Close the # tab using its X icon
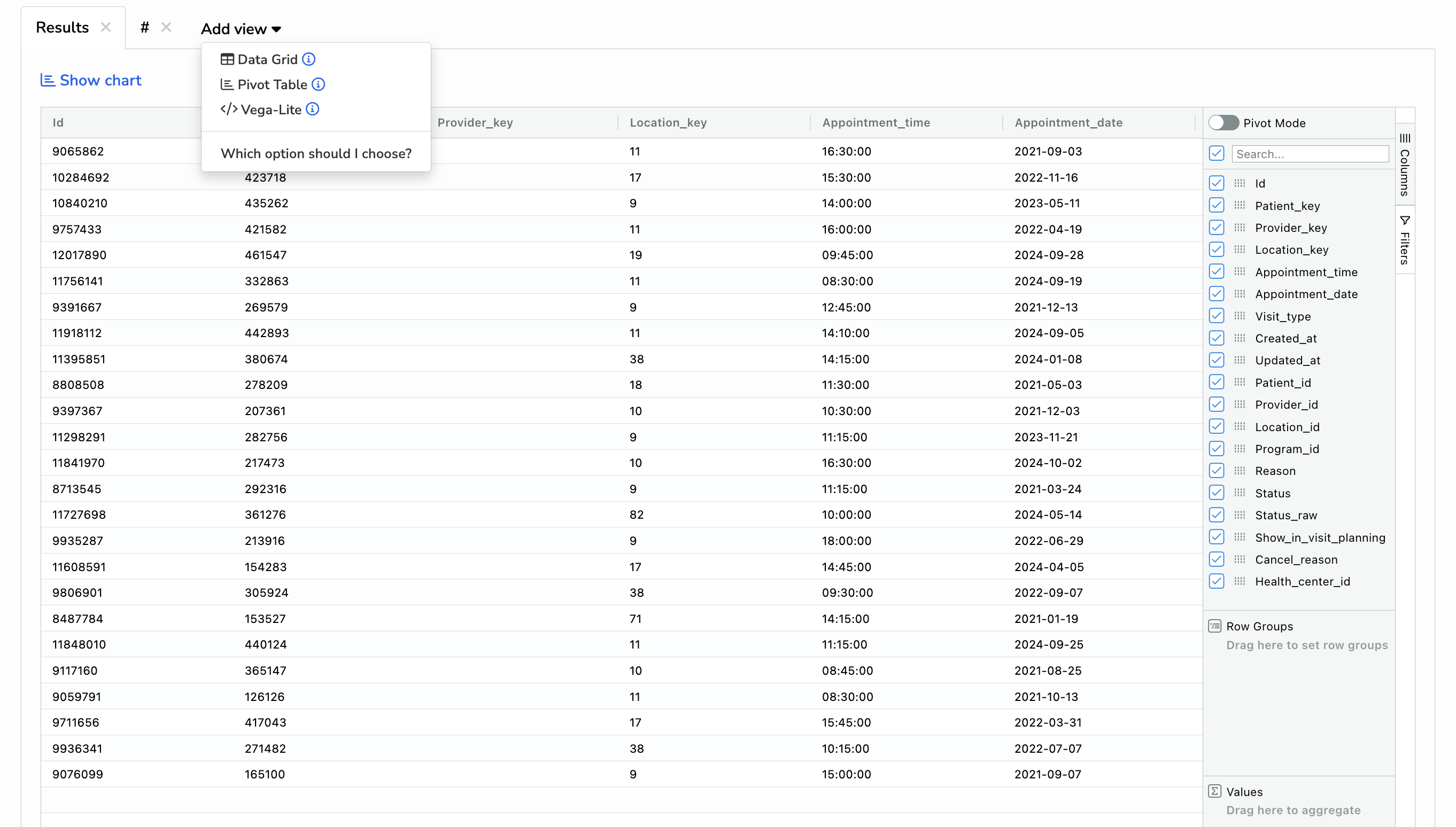This screenshot has height=827, width=1456. (166, 27)
